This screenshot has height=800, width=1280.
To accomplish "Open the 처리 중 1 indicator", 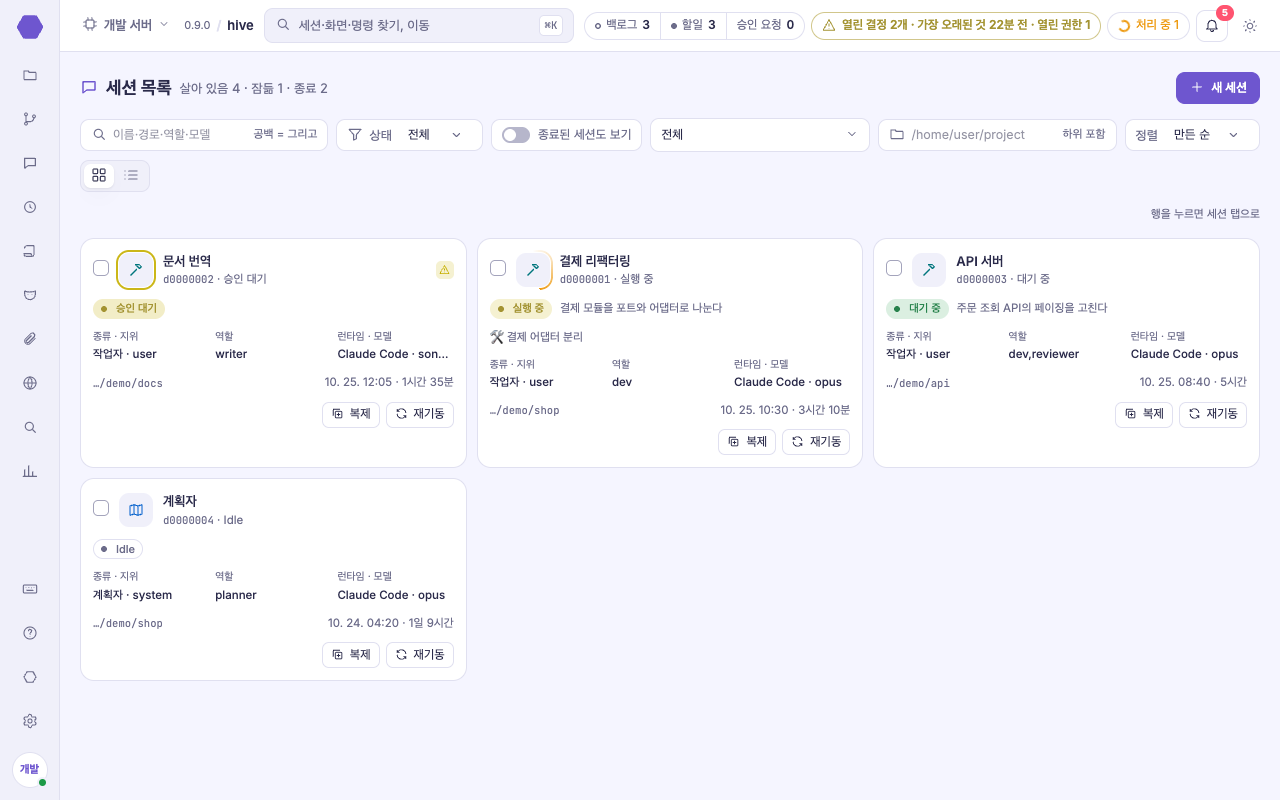I will click(1148, 25).
